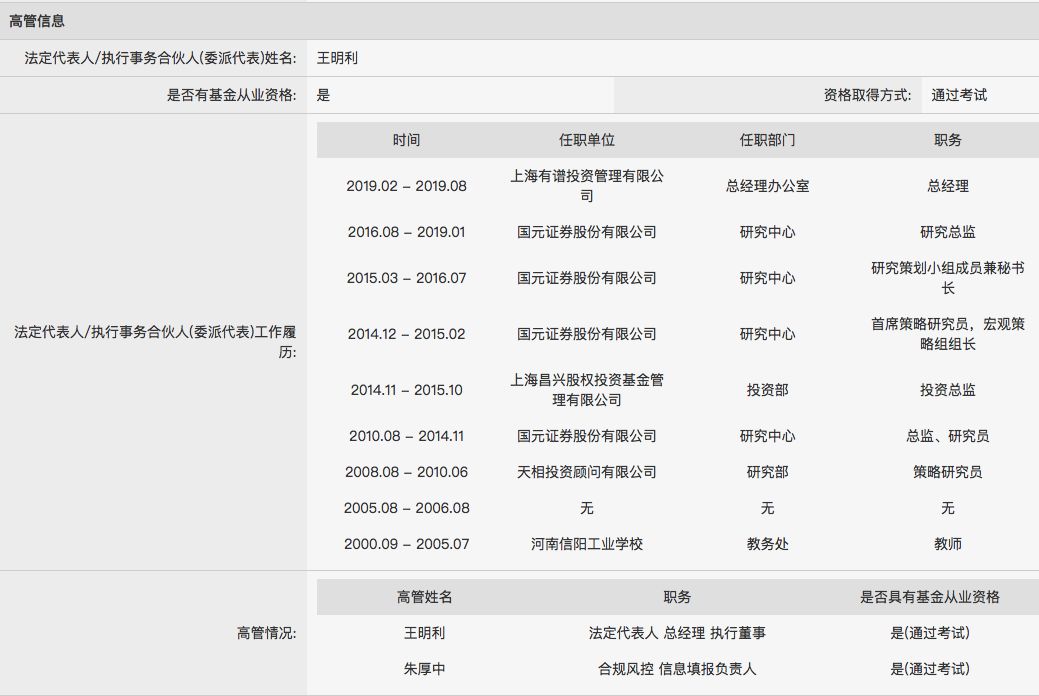The width and height of the screenshot is (1039, 696).
Task: Click the 任职部门 column header
Action: point(767,140)
